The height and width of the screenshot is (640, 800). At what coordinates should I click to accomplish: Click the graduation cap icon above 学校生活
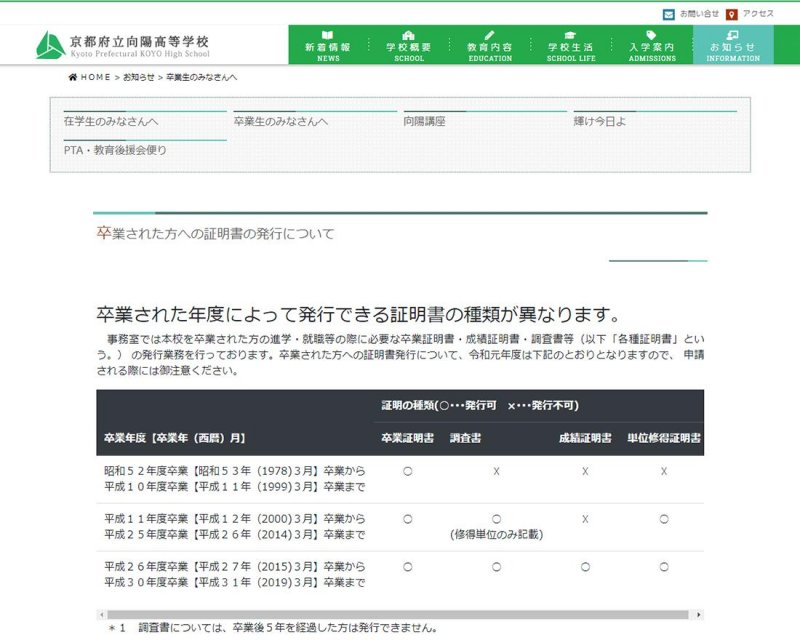pos(570,35)
